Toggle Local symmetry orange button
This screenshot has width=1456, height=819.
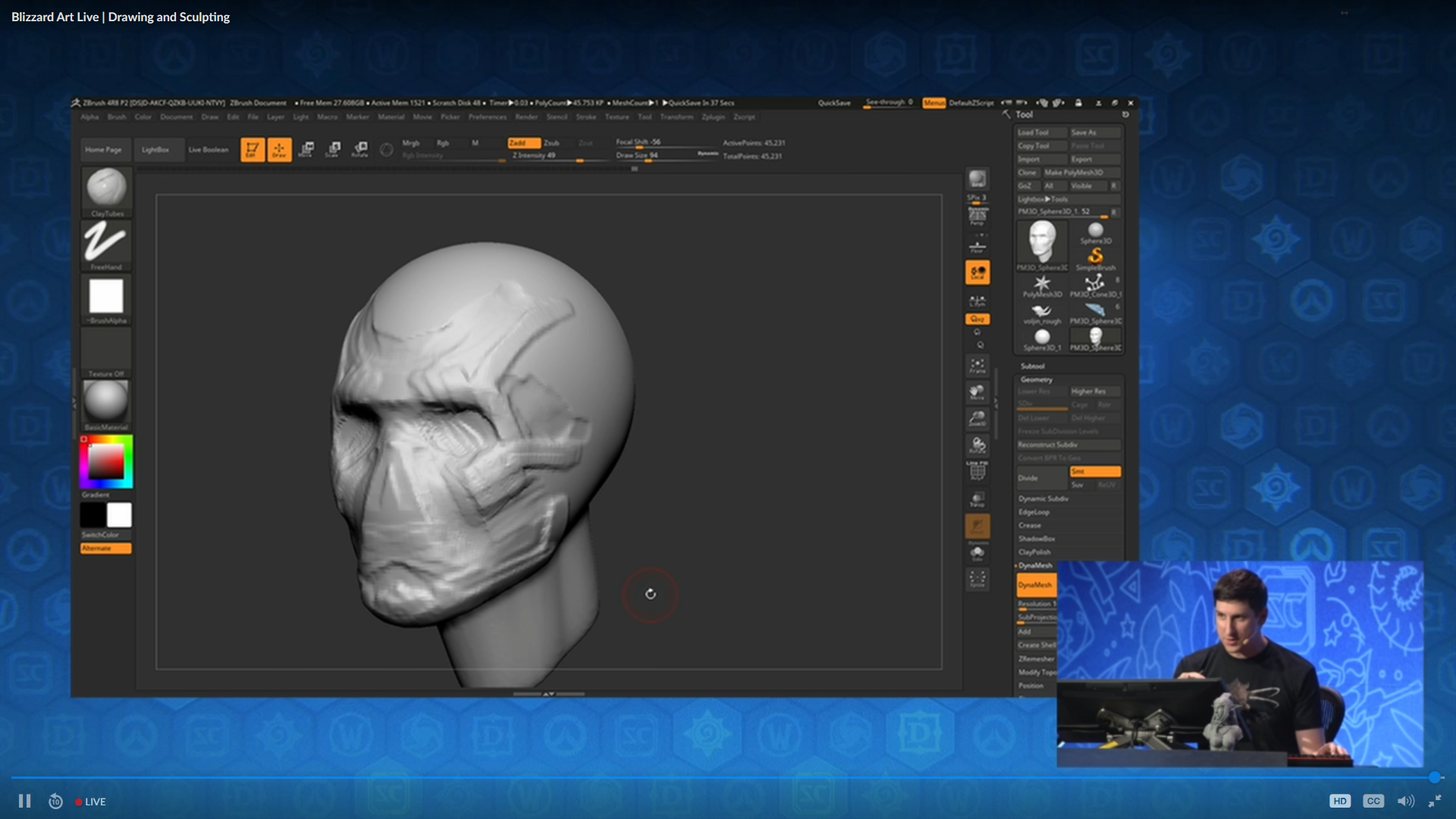[x=977, y=272]
